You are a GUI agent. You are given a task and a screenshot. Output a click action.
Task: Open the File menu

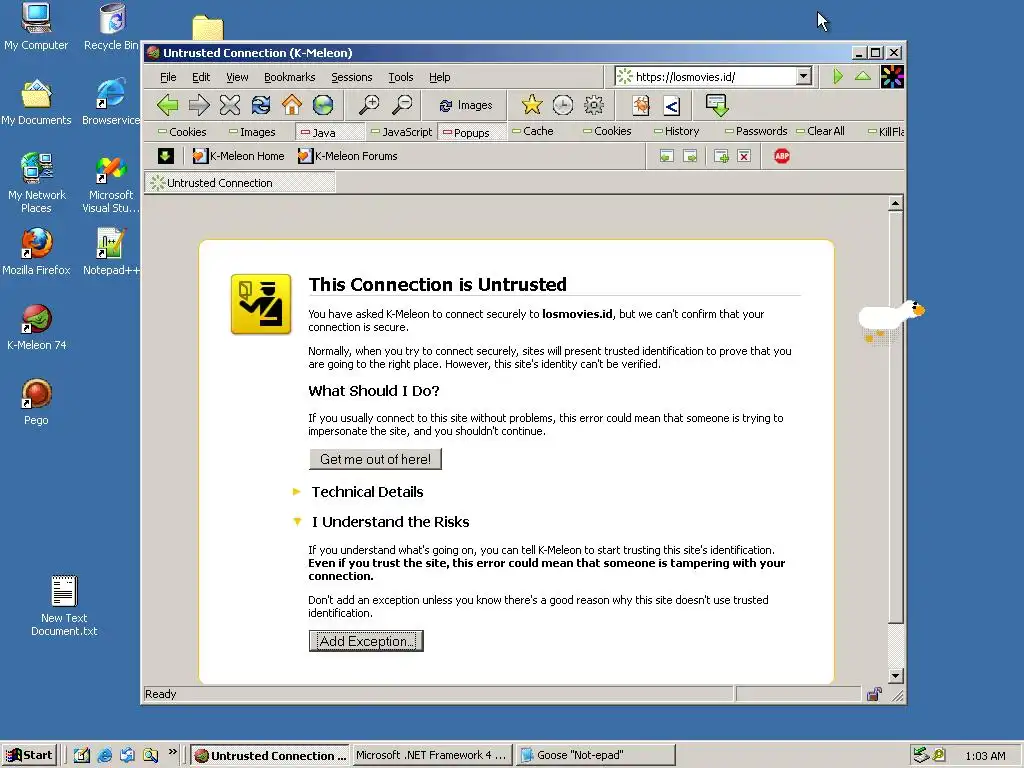(x=168, y=77)
